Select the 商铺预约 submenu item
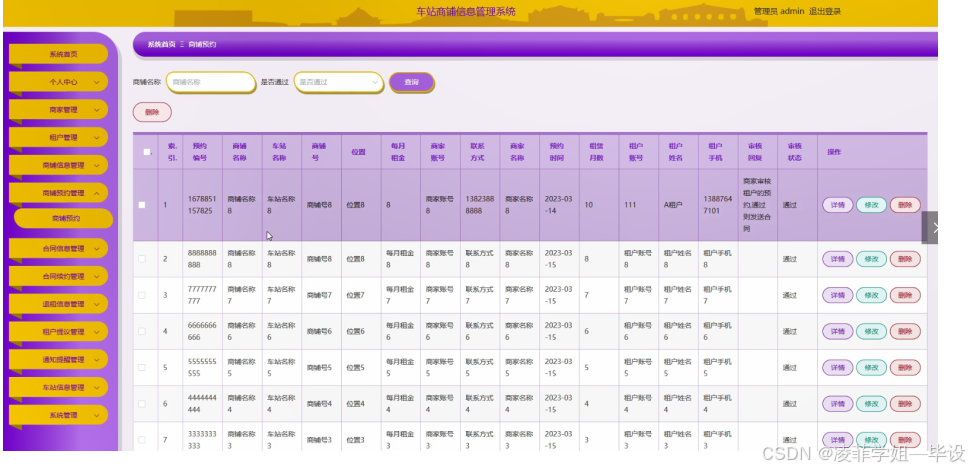This screenshot has width=969, height=471. coord(64,218)
